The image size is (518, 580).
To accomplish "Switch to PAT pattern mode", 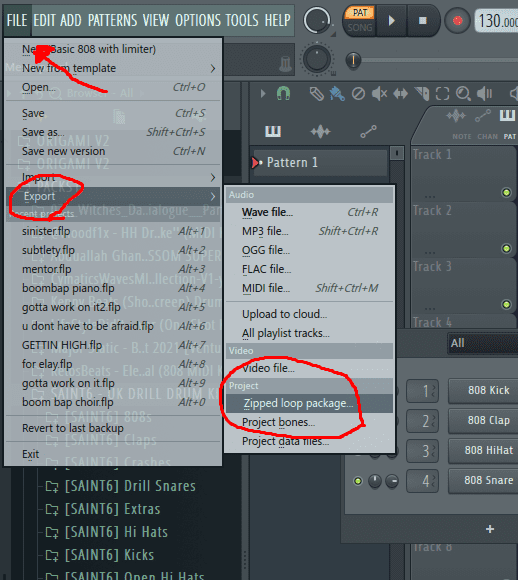I will pos(360,13).
